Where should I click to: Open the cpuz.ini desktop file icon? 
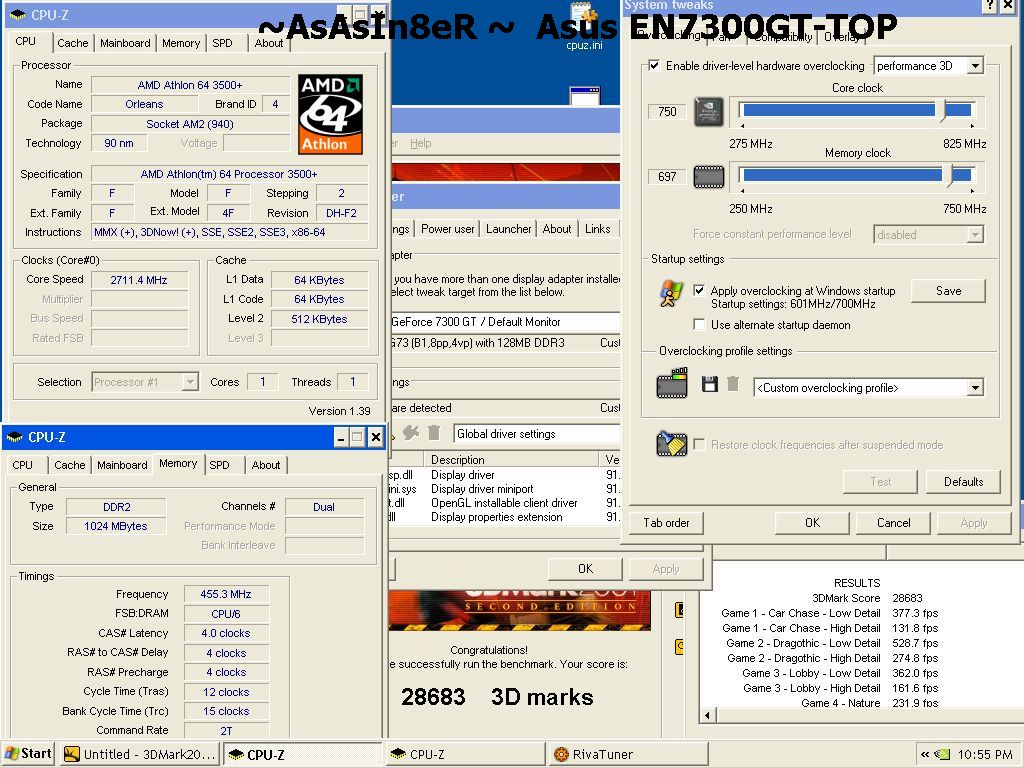point(584,27)
